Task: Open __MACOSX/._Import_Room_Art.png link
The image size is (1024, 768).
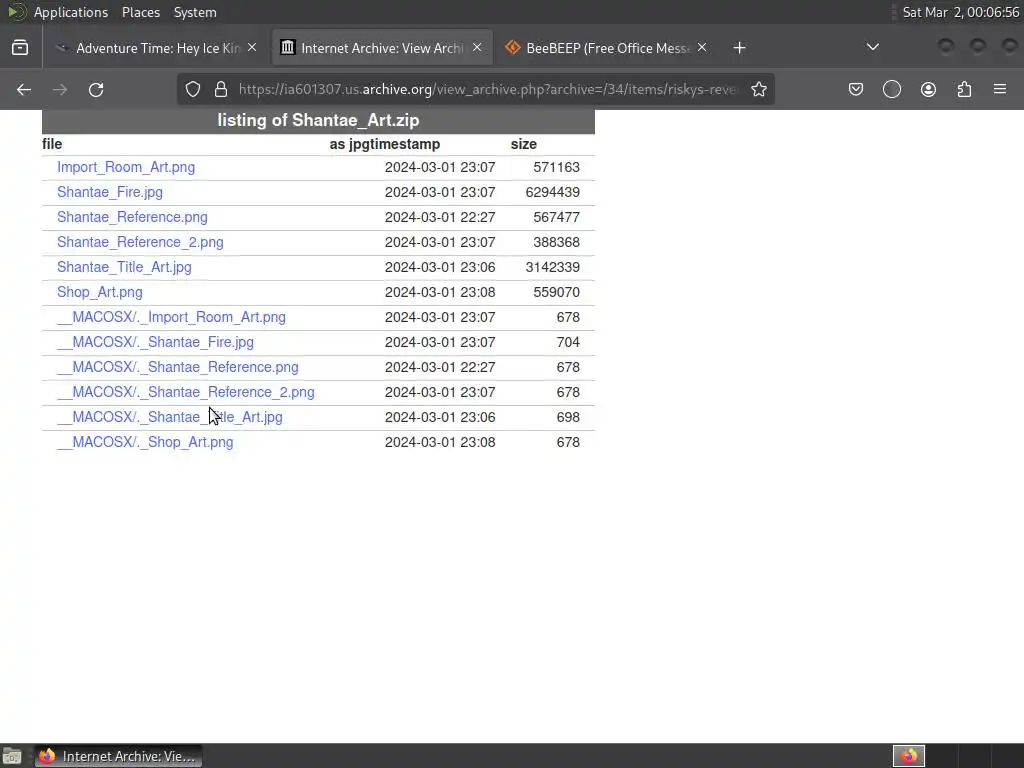Action: 171,317
